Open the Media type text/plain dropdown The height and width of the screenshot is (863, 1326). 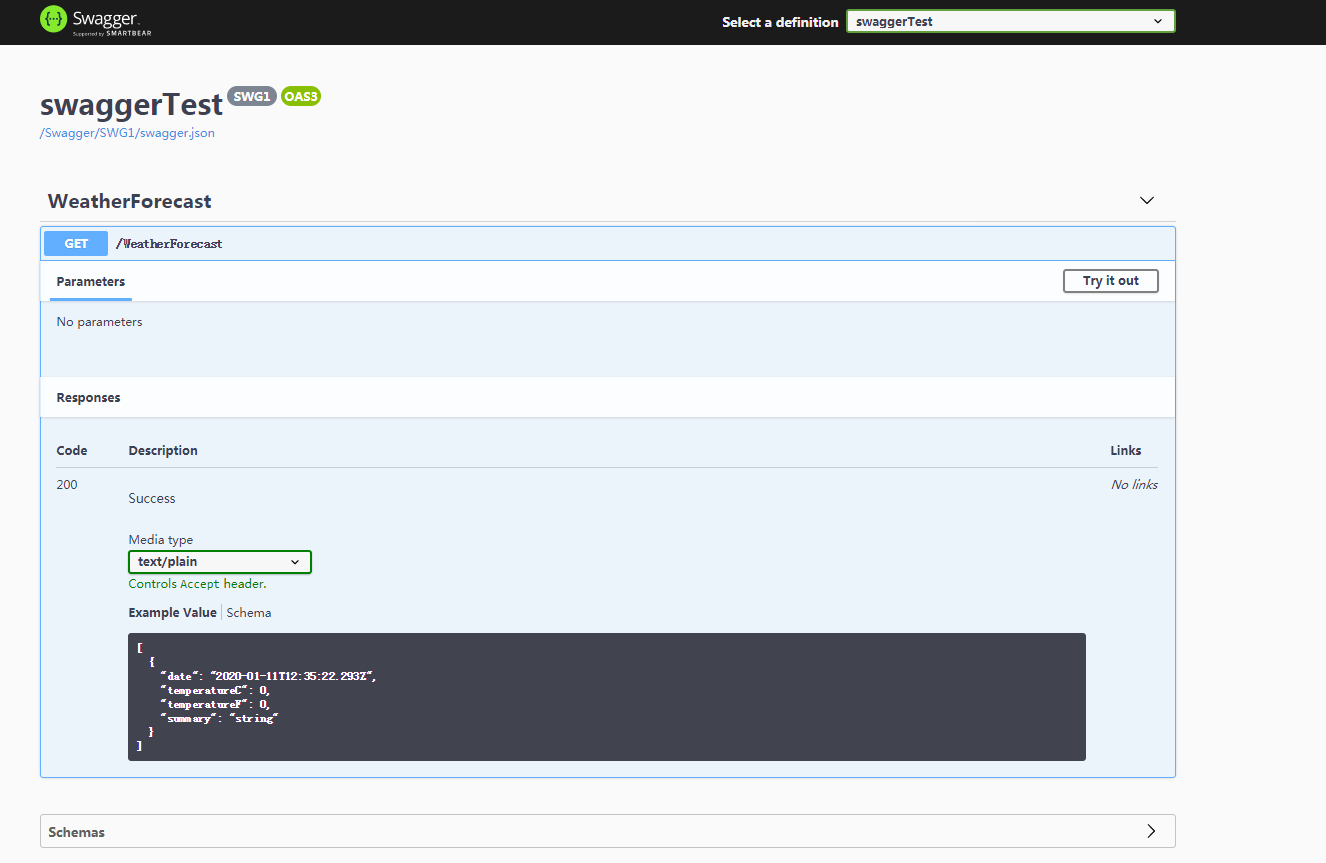click(220, 562)
